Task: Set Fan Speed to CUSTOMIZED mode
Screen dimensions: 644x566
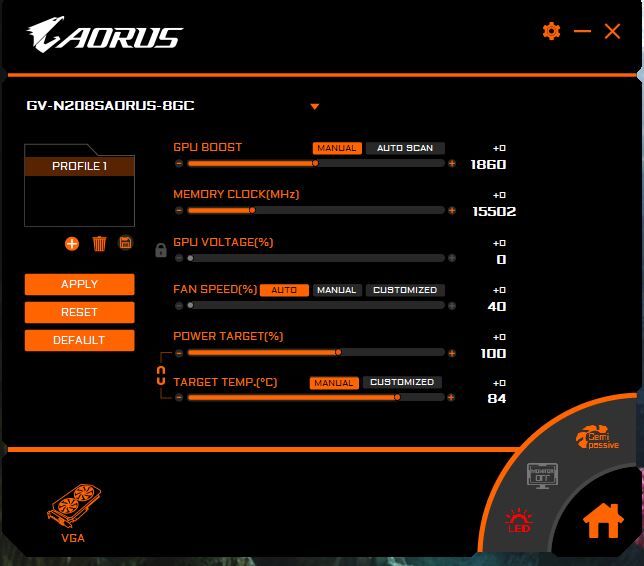Action: pos(405,290)
